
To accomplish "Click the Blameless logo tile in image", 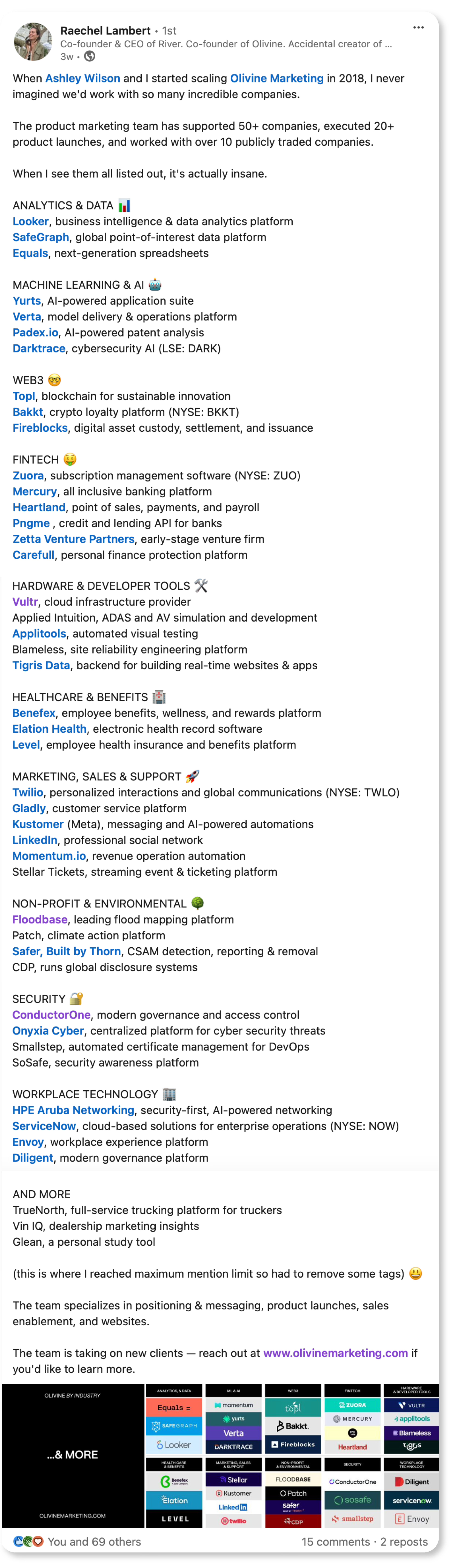I will pyautogui.click(x=412, y=1433).
